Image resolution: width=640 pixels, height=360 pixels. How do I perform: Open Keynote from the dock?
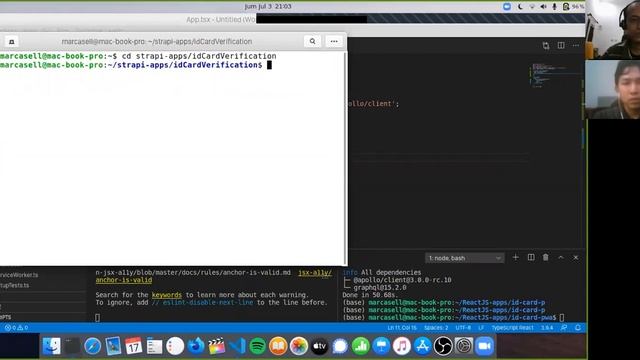coord(381,346)
